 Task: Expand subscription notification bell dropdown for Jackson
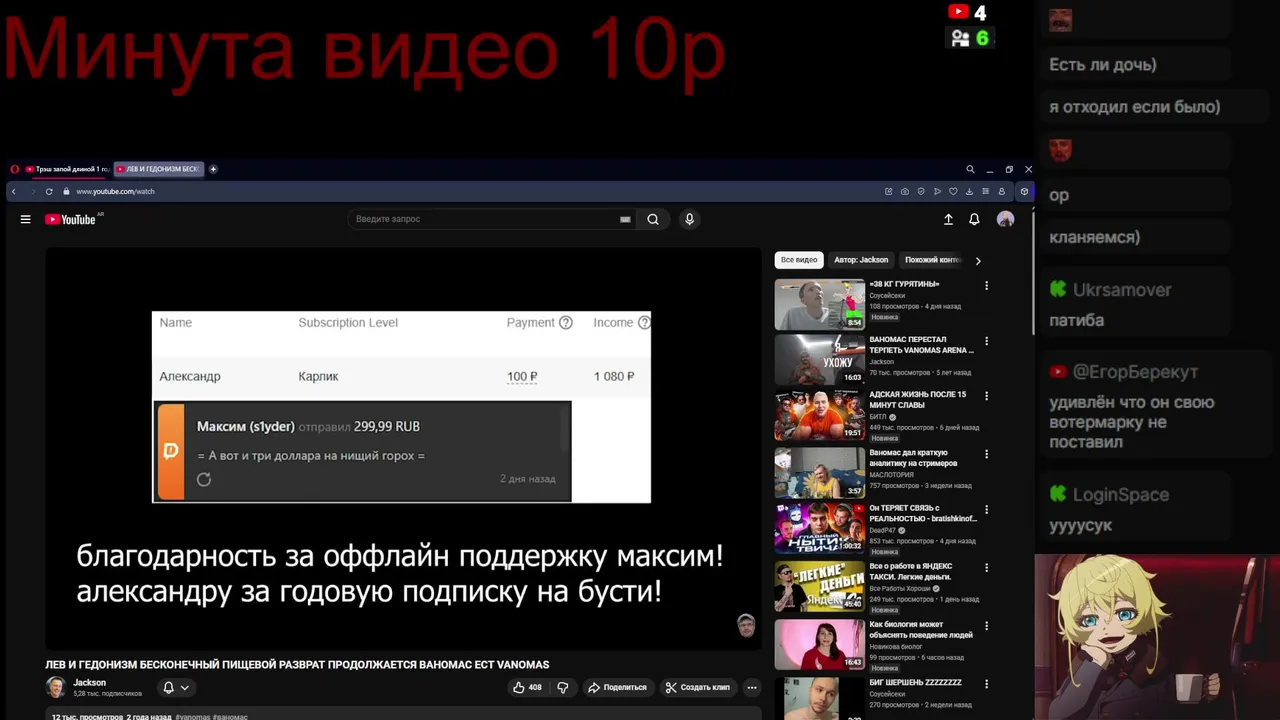176,687
